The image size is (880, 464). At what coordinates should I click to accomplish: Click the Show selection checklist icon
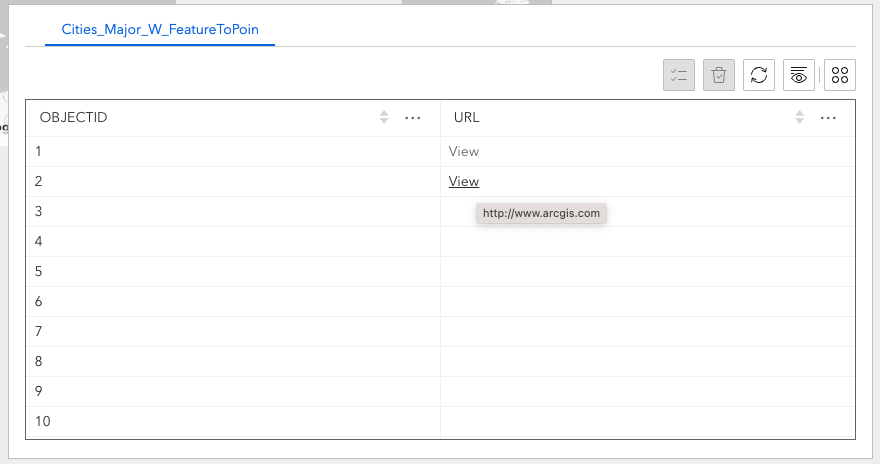tap(679, 75)
